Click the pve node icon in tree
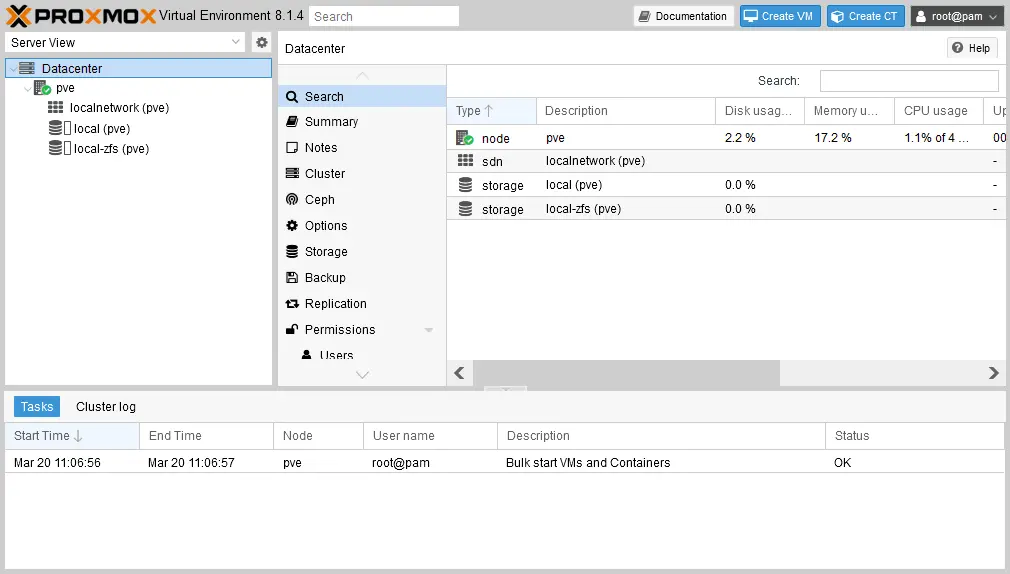Image resolution: width=1010 pixels, height=574 pixels. [43, 88]
